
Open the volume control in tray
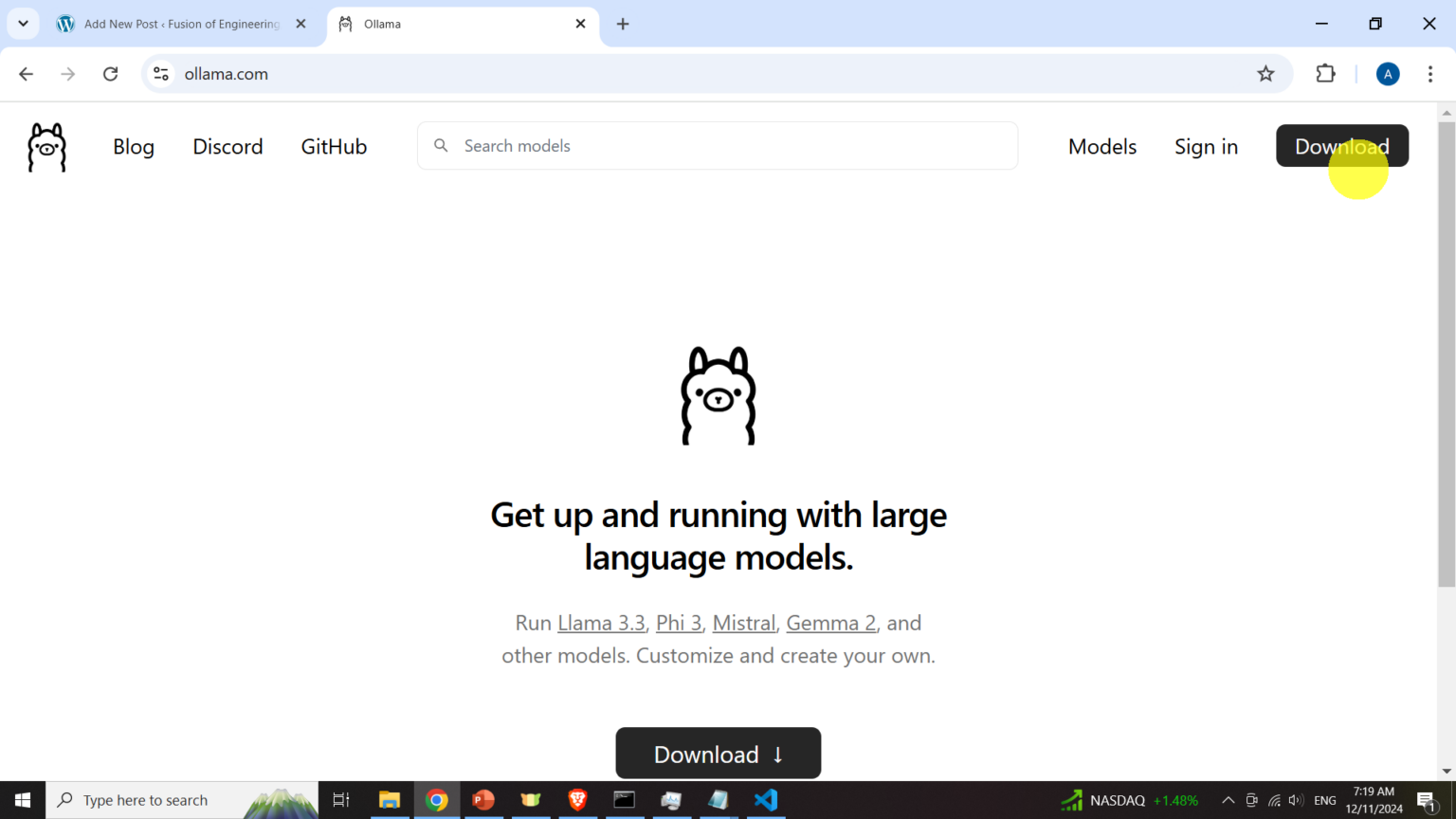click(x=1296, y=800)
